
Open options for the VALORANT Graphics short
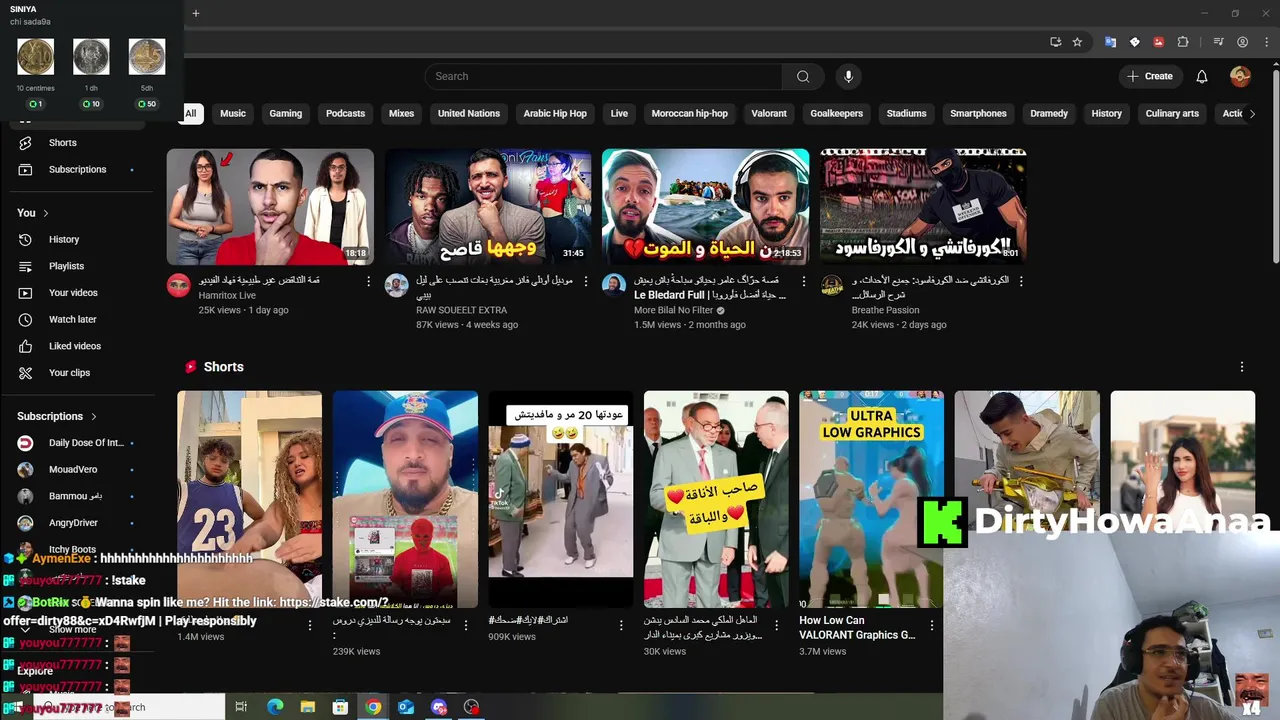pos(932,625)
